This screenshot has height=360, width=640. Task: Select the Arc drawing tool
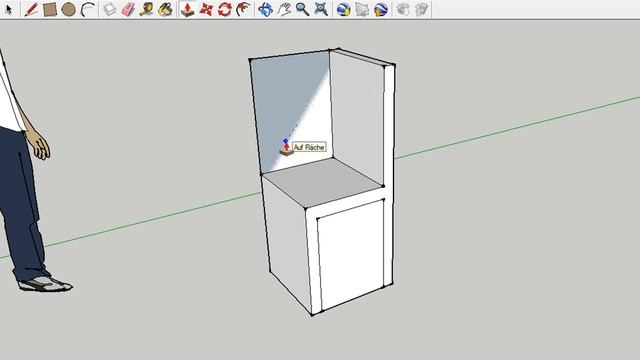pyautogui.click(x=87, y=9)
